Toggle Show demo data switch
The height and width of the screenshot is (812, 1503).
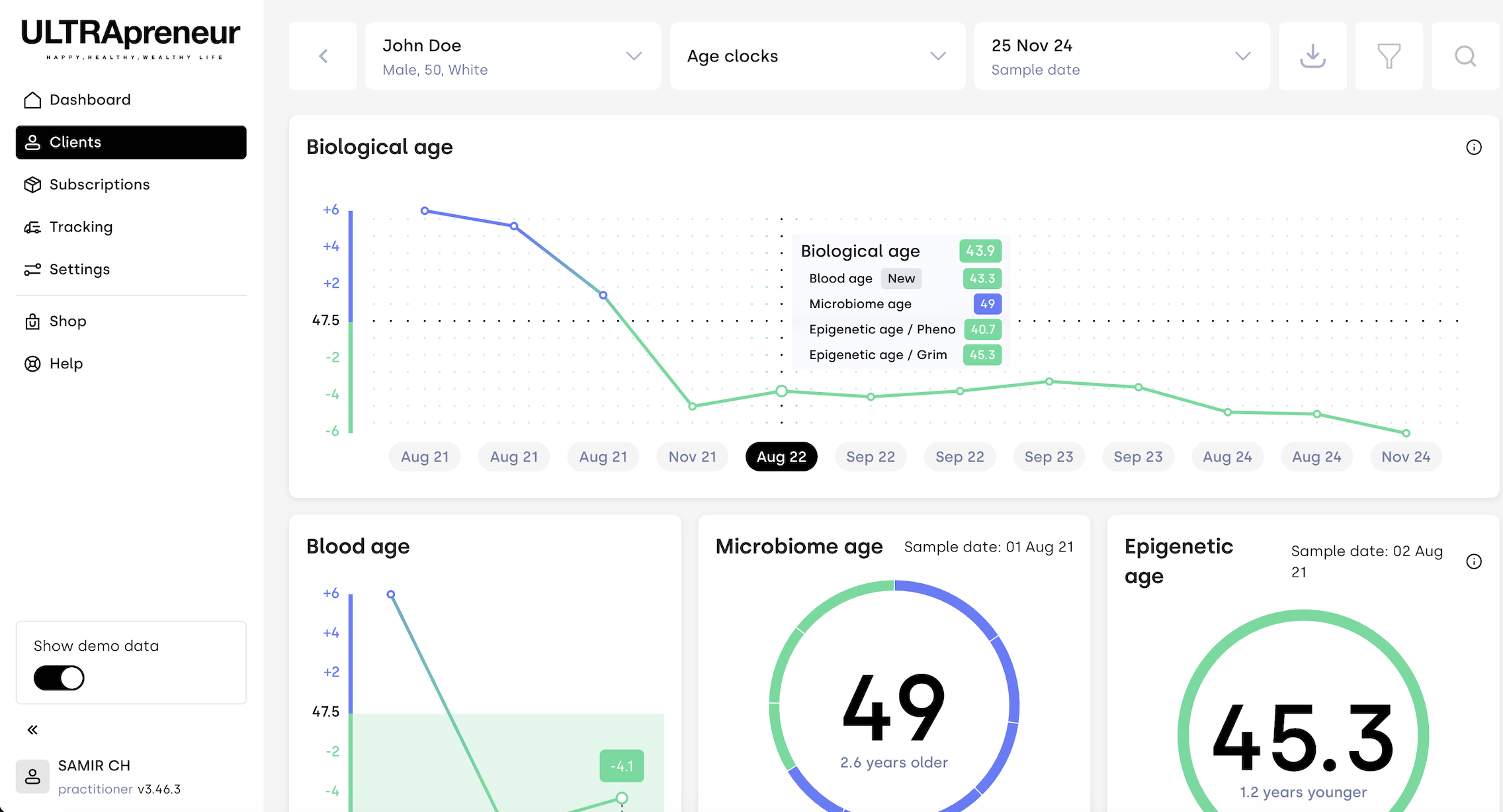pos(59,678)
